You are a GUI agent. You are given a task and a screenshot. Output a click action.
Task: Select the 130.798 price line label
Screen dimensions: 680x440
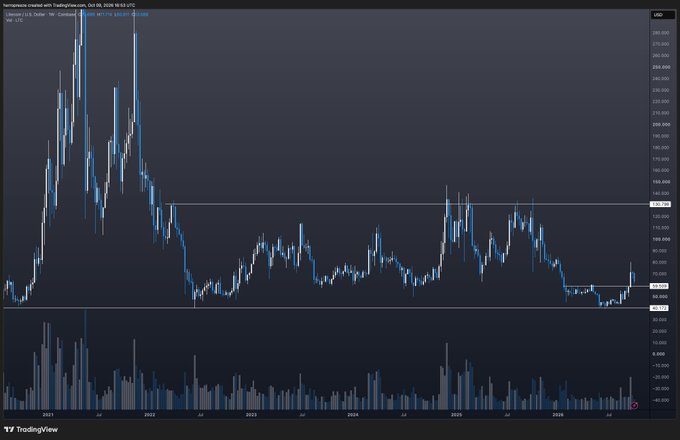659,204
